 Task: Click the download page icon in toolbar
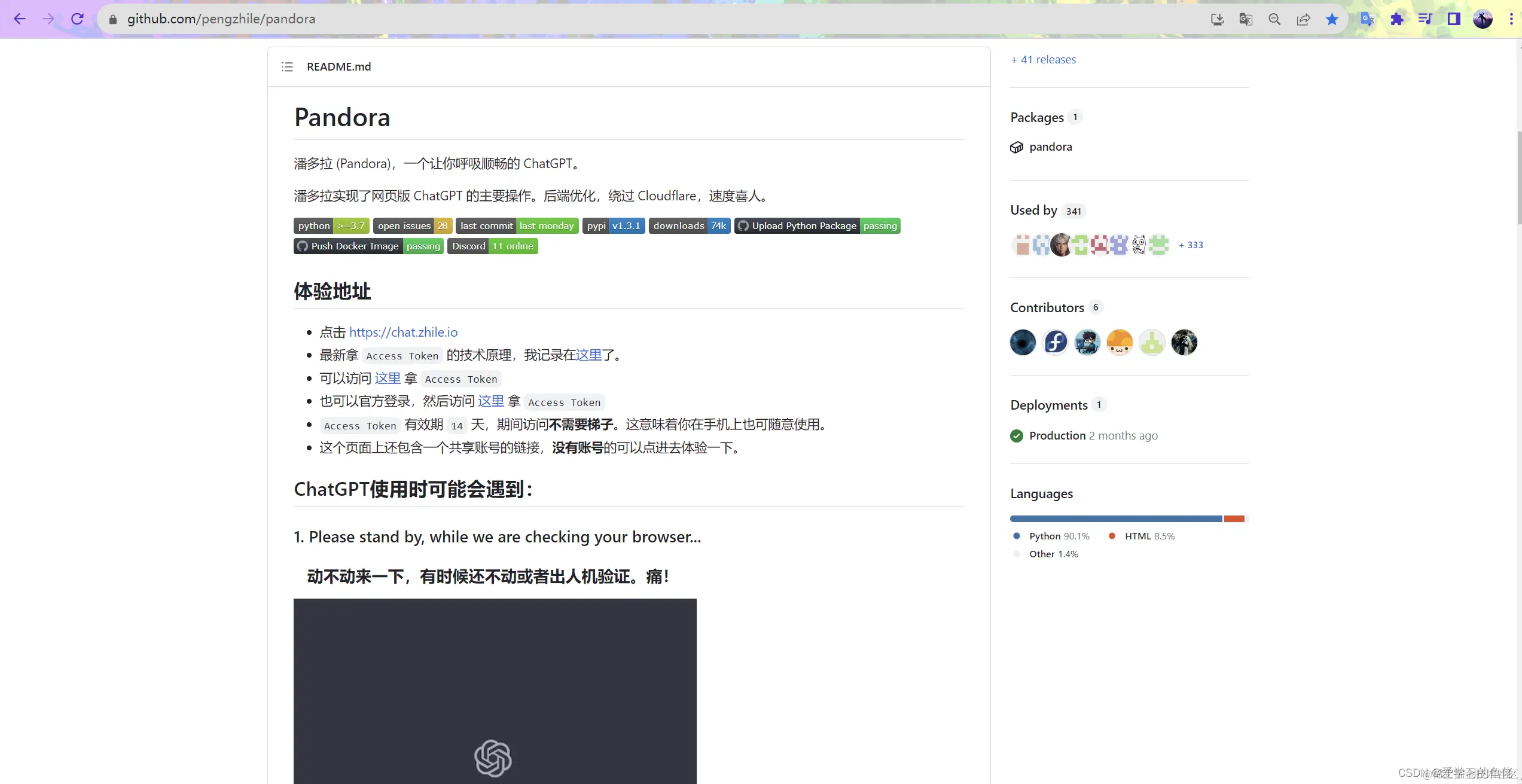pos(1216,19)
